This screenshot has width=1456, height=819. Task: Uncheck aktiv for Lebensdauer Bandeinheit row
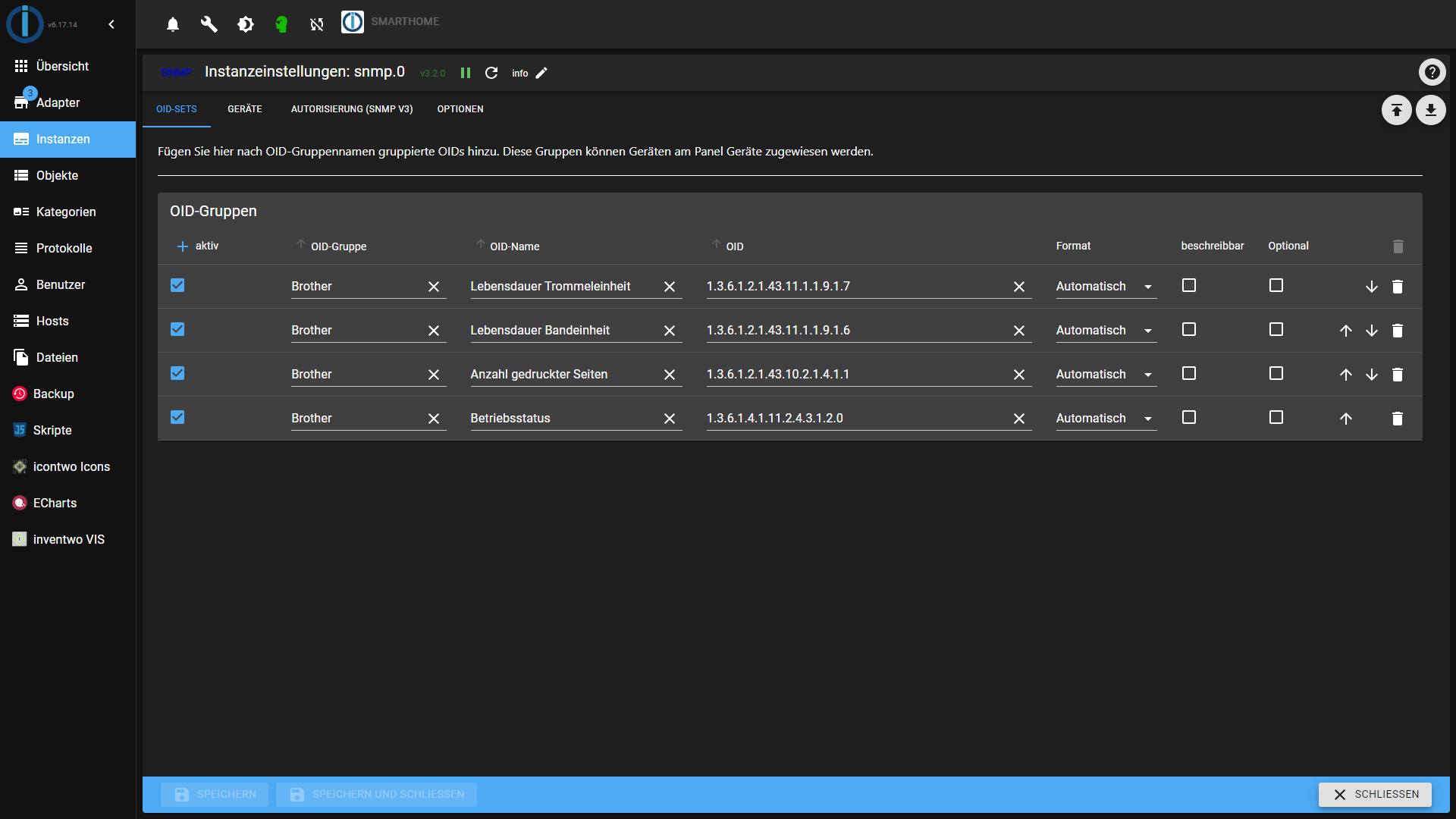click(177, 329)
